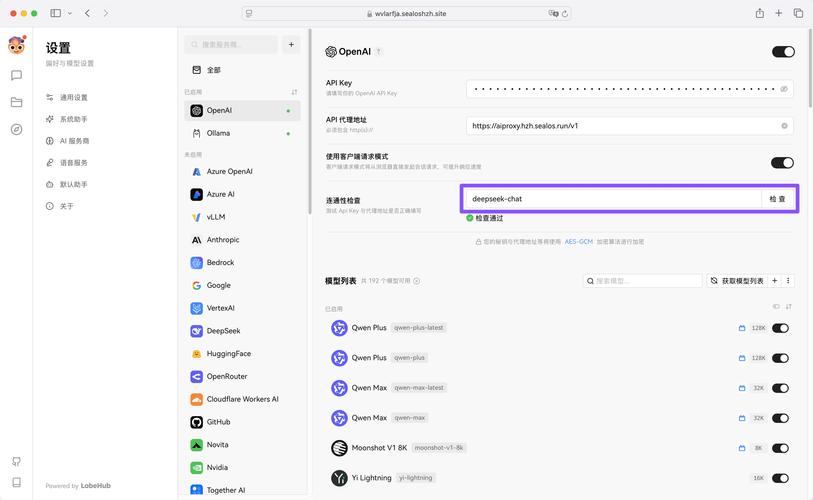Disable the OpenAI provider toggle

tap(783, 52)
